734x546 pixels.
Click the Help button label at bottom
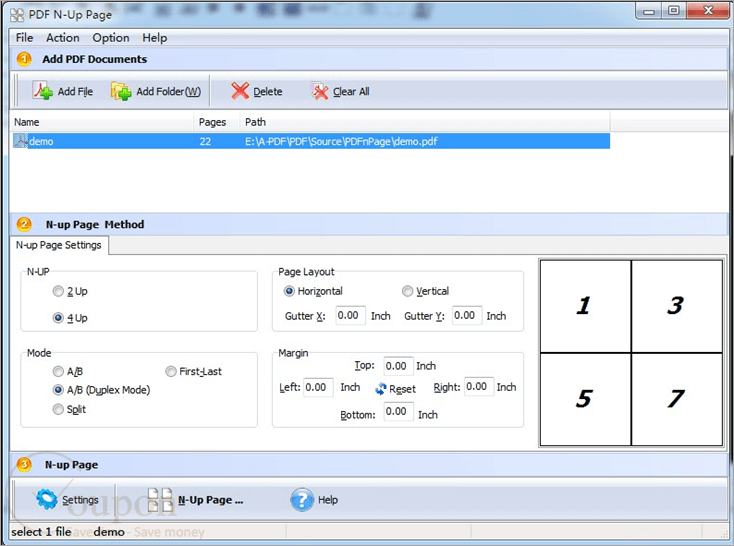[x=328, y=500]
